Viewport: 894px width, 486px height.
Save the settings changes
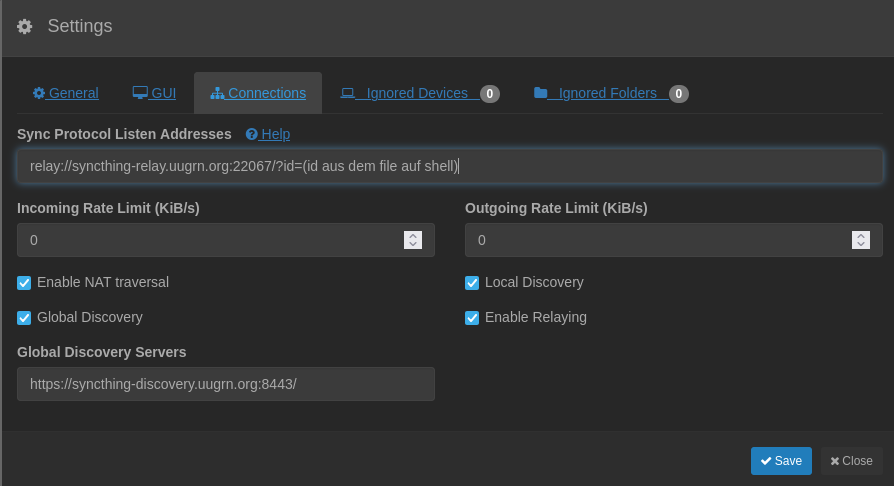(x=781, y=461)
